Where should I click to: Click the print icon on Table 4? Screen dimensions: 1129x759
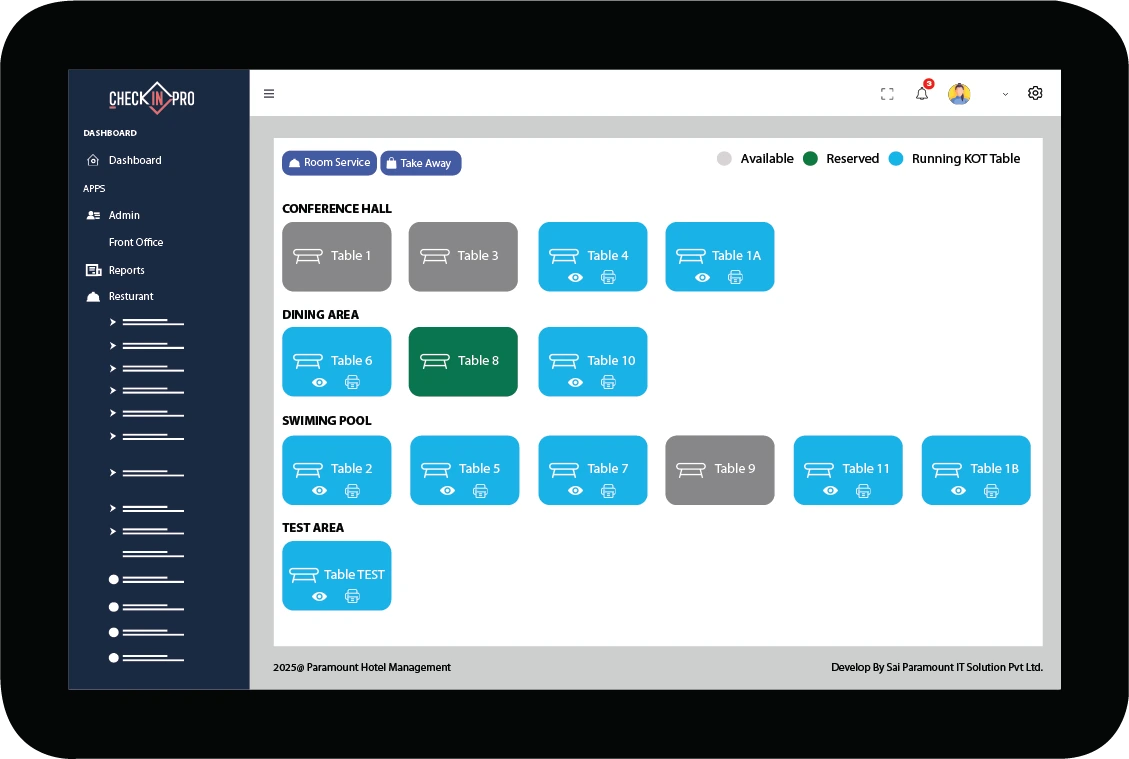[x=608, y=278]
